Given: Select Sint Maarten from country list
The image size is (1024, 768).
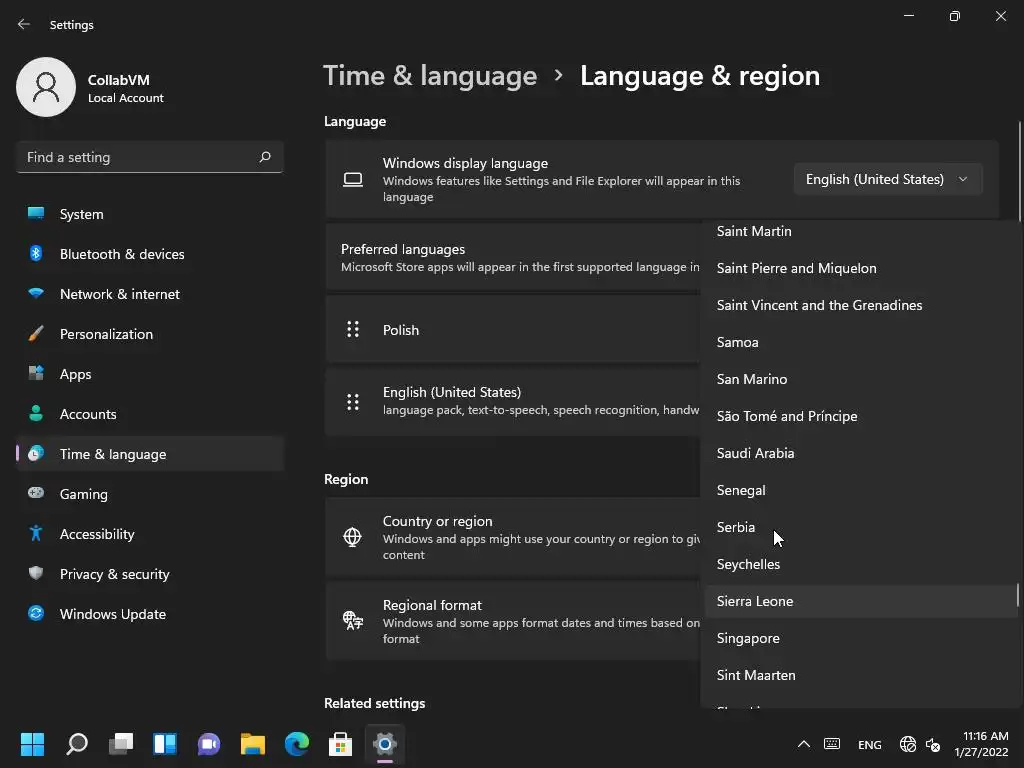Looking at the screenshot, I should [x=861, y=675].
